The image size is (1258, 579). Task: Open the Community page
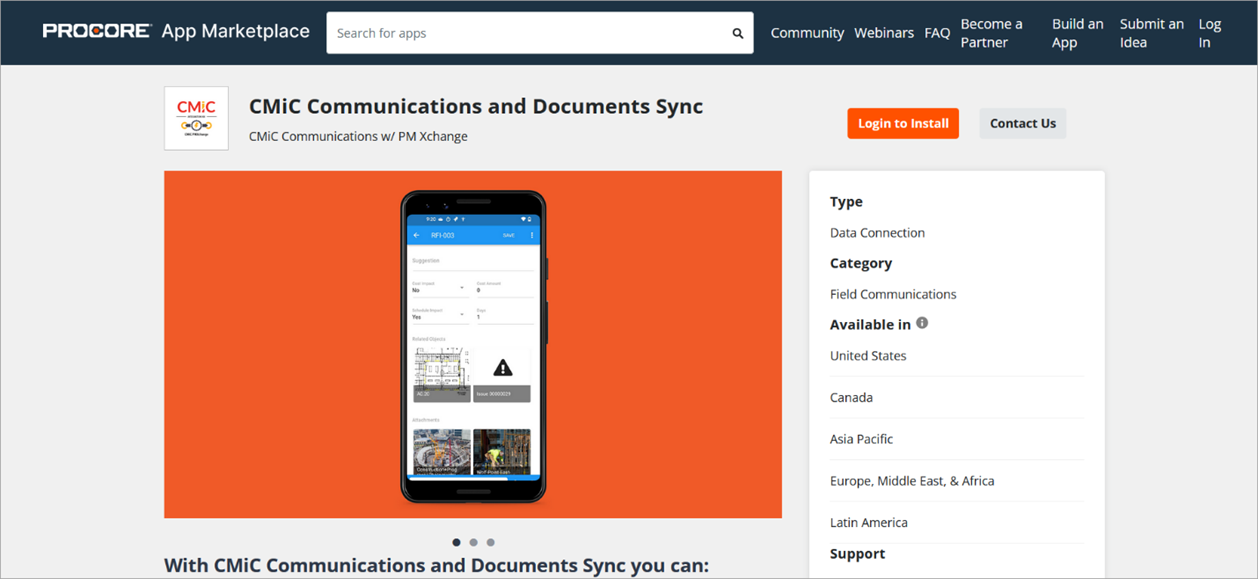click(x=807, y=33)
